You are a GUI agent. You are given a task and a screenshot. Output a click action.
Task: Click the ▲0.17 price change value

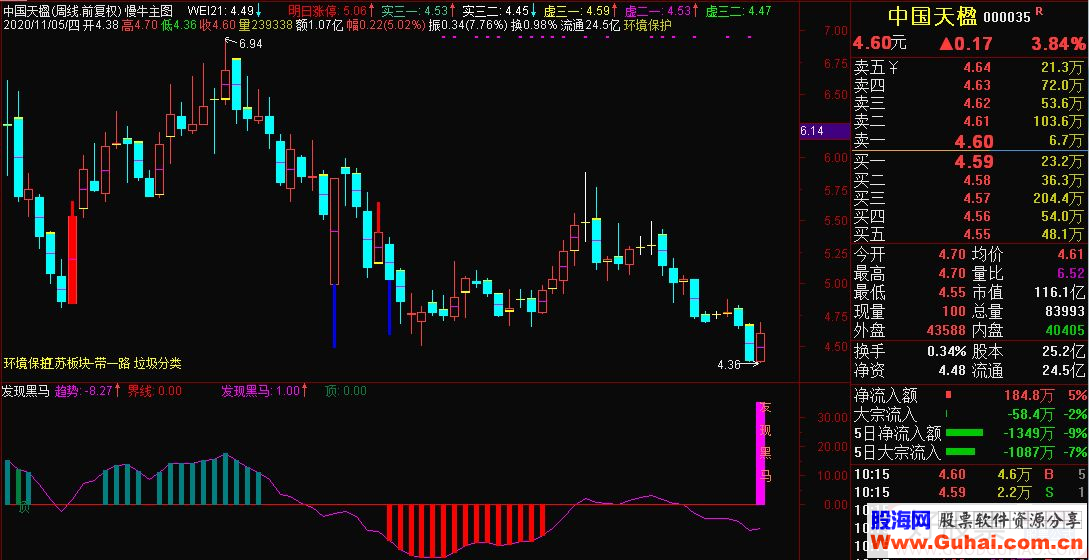point(966,44)
